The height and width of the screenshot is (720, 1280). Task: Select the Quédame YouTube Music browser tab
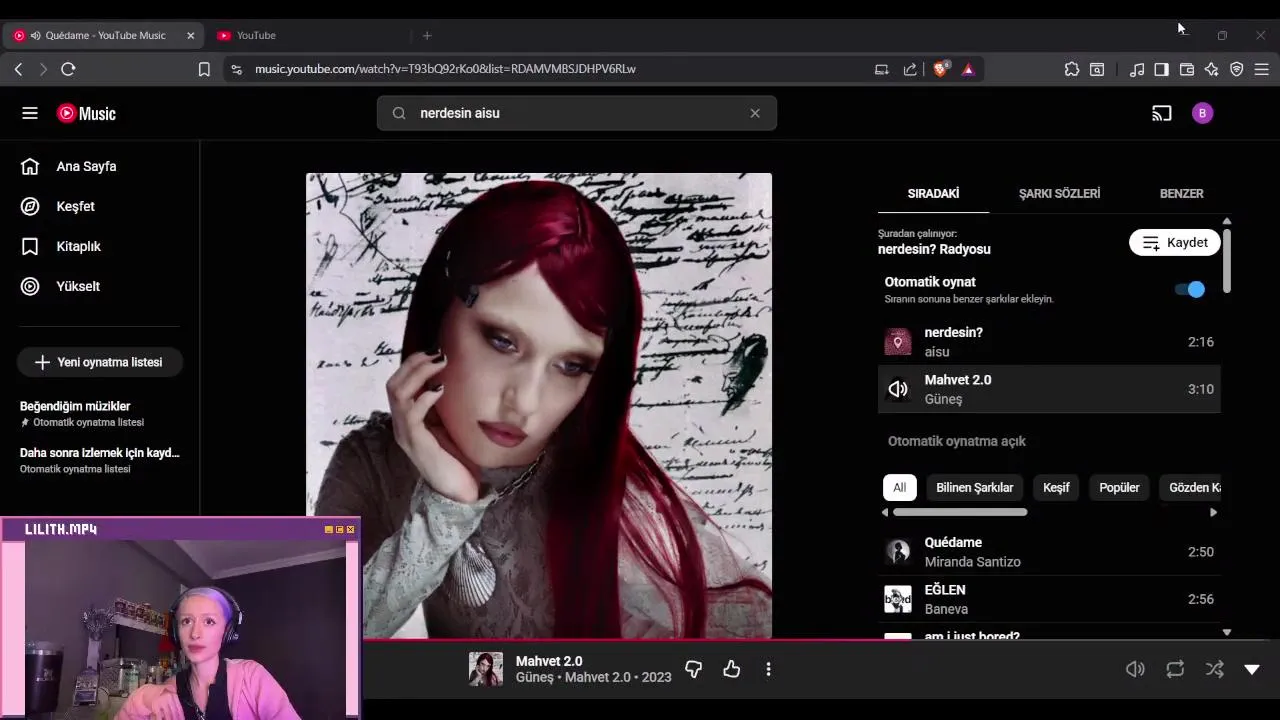105,35
